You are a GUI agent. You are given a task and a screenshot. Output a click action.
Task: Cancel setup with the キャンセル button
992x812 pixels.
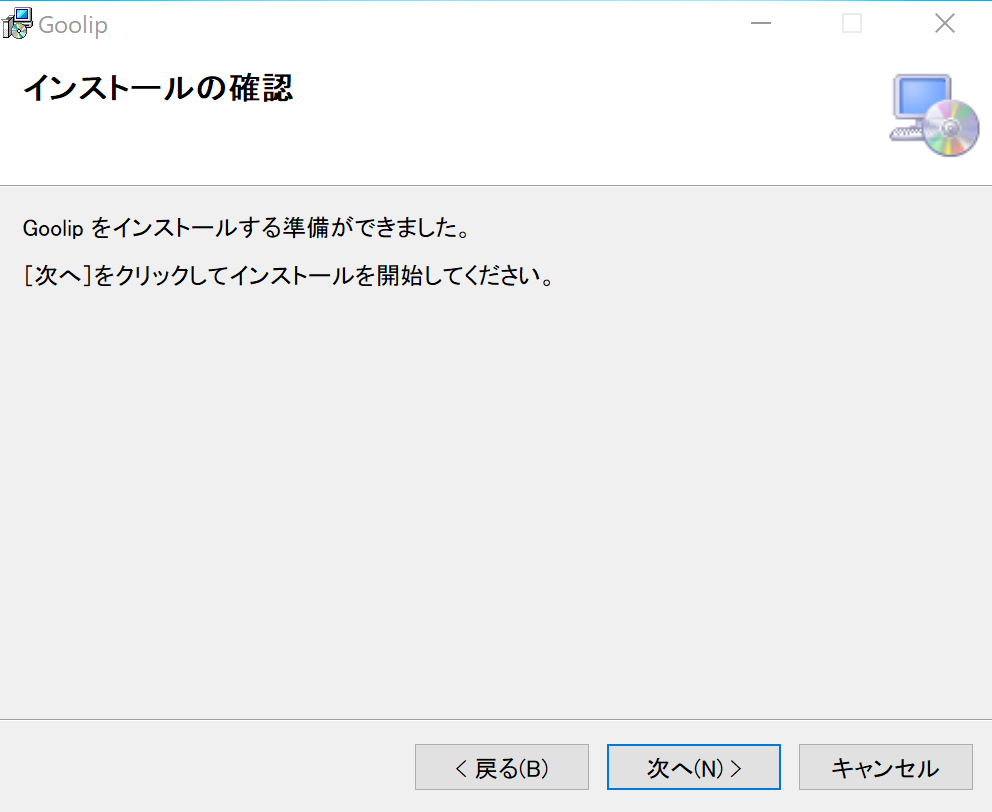pos(886,767)
